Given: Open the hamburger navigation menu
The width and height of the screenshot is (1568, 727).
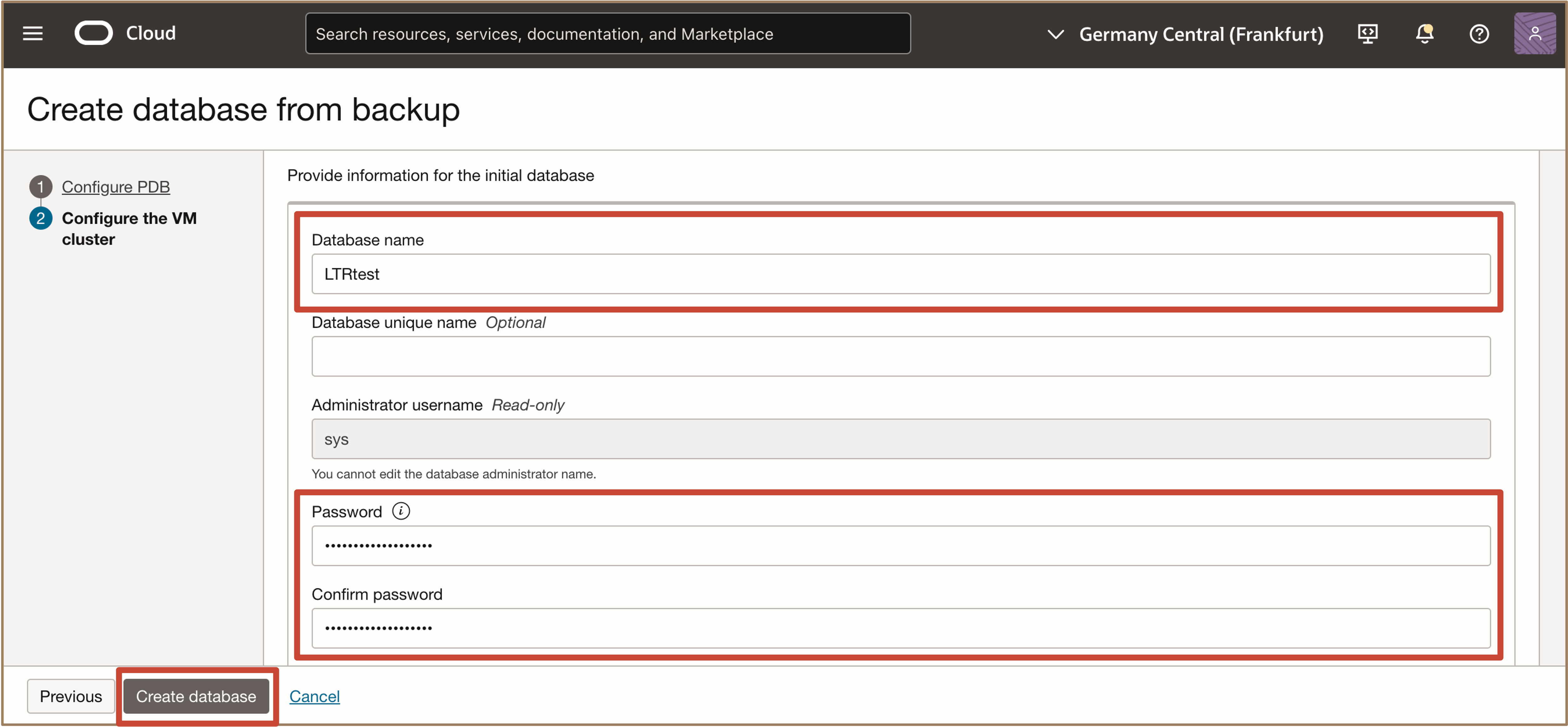Looking at the screenshot, I should click(33, 33).
